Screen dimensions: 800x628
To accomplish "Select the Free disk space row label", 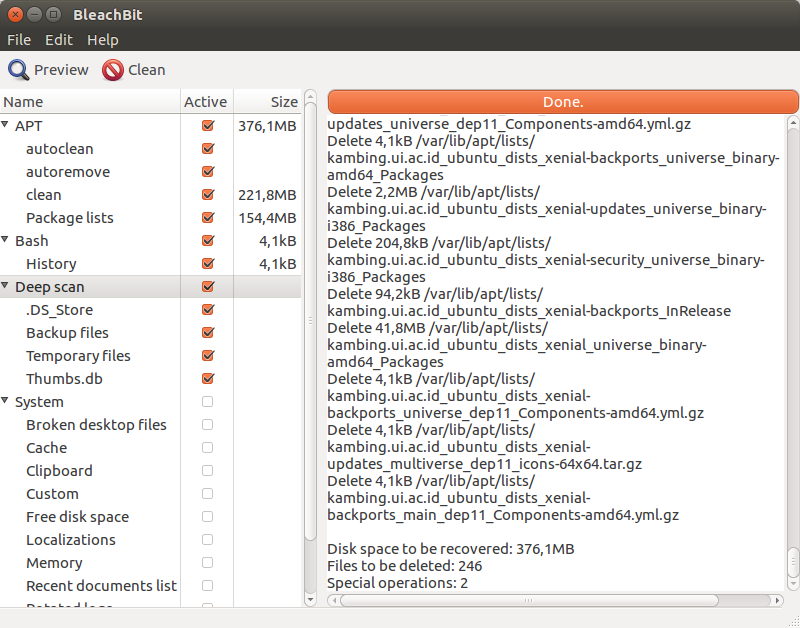I will click(x=78, y=517).
